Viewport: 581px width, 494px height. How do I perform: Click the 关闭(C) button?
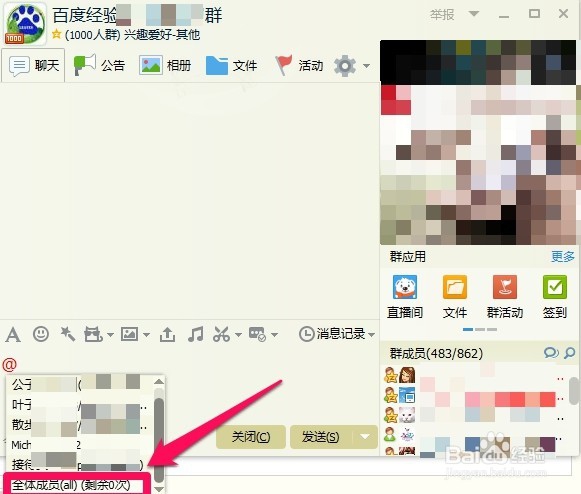coord(251,437)
